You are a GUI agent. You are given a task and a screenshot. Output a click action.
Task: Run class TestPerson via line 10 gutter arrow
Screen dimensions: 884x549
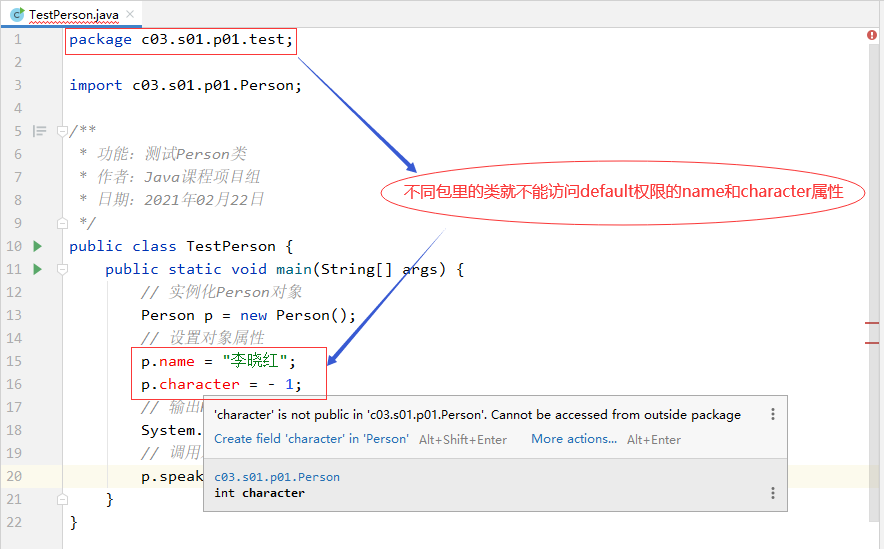pos(37,246)
